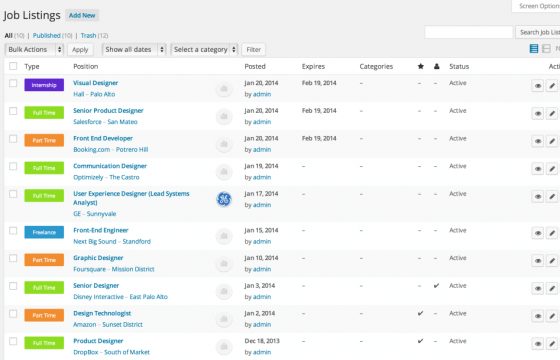
Task: Switch to list view mode icon
Action: (x=534, y=49)
